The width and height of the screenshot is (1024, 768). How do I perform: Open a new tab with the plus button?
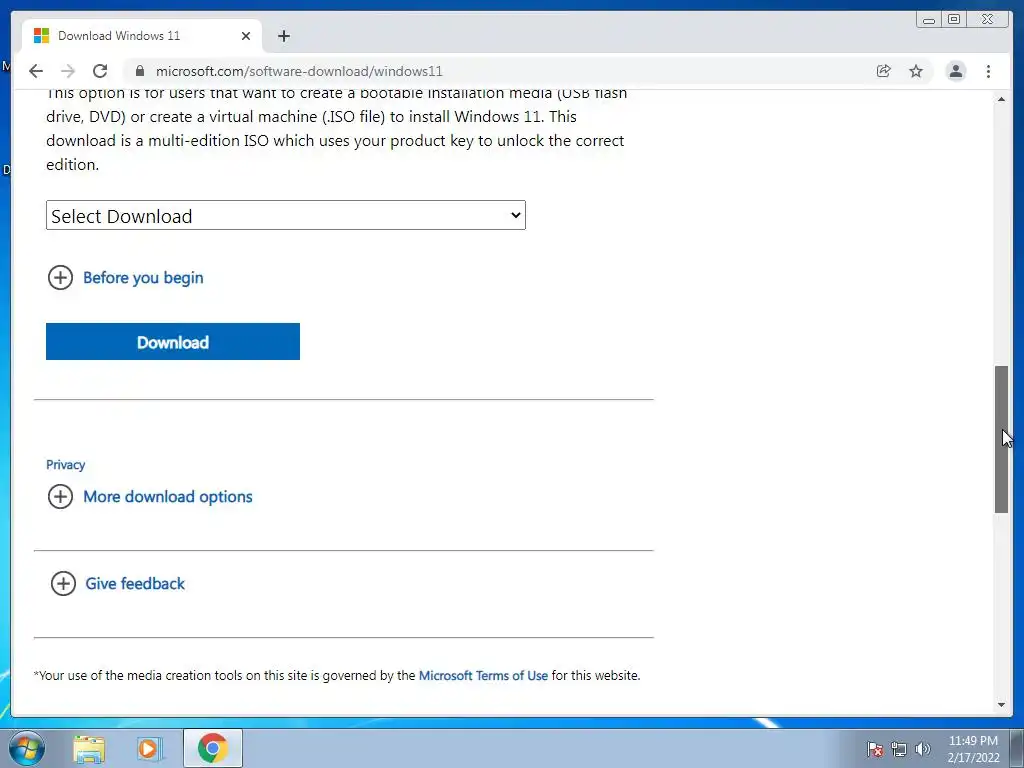283,36
